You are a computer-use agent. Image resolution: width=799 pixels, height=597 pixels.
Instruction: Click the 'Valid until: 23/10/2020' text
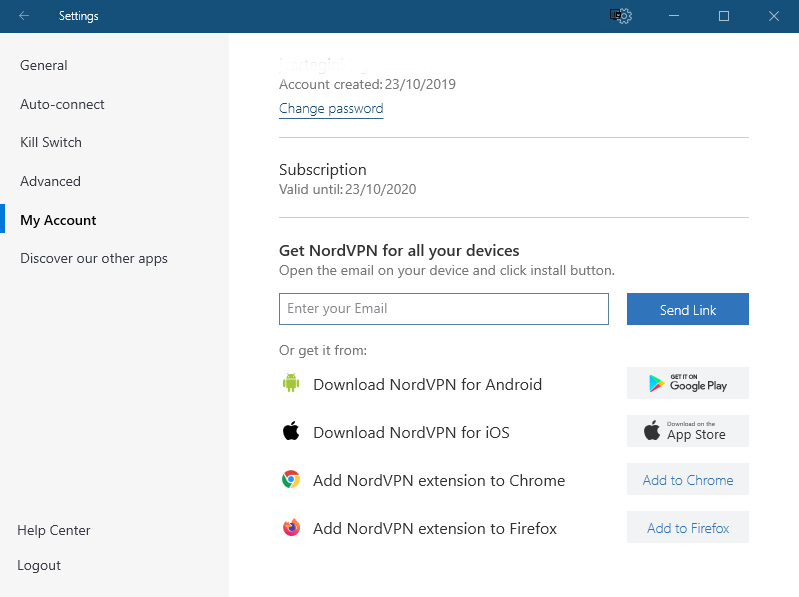(x=348, y=189)
